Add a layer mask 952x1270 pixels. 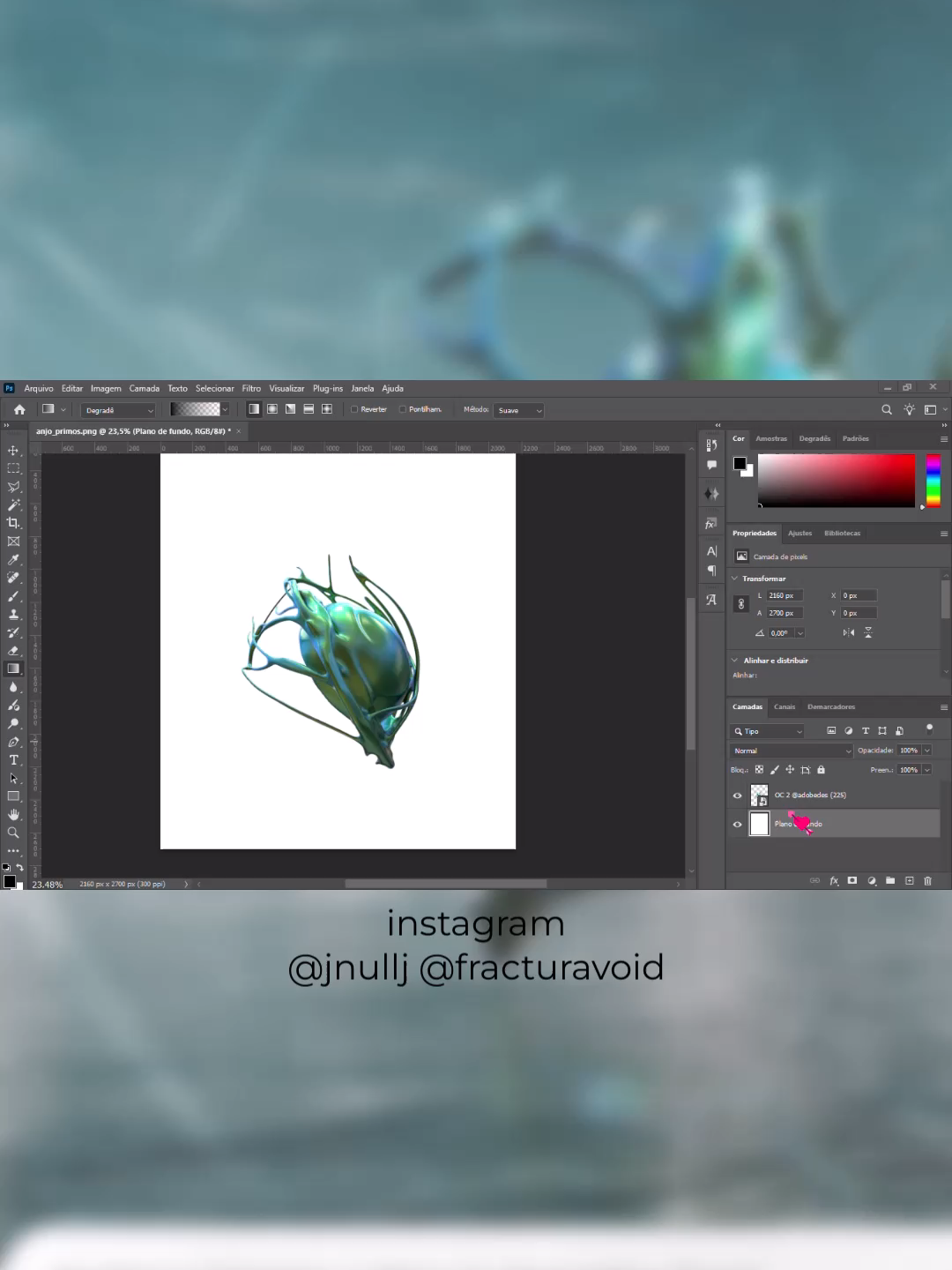pos(852,880)
